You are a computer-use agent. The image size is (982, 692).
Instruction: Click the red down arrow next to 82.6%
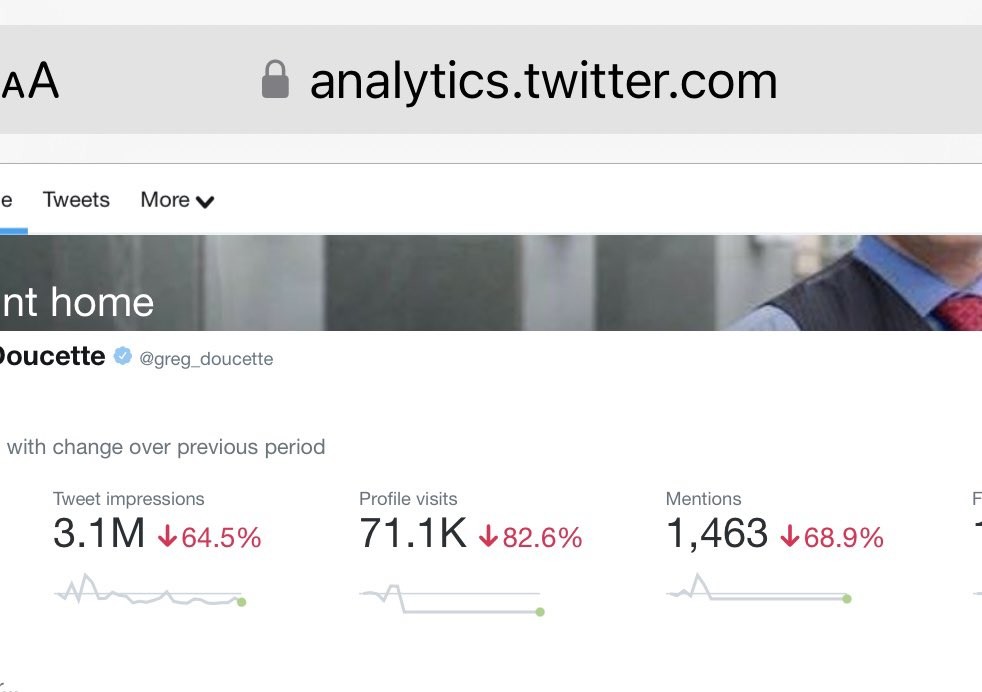pos(488,537)
